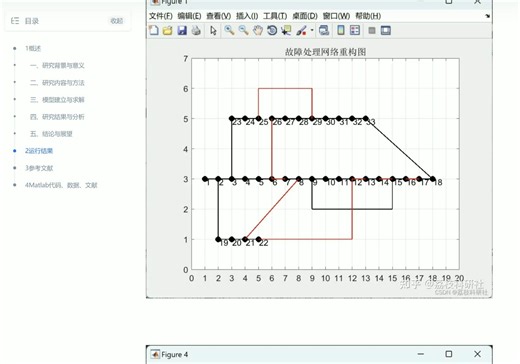Click the 目录 list icon in sidebar
This screenshot has width=520, height=364.
[15, 21]
